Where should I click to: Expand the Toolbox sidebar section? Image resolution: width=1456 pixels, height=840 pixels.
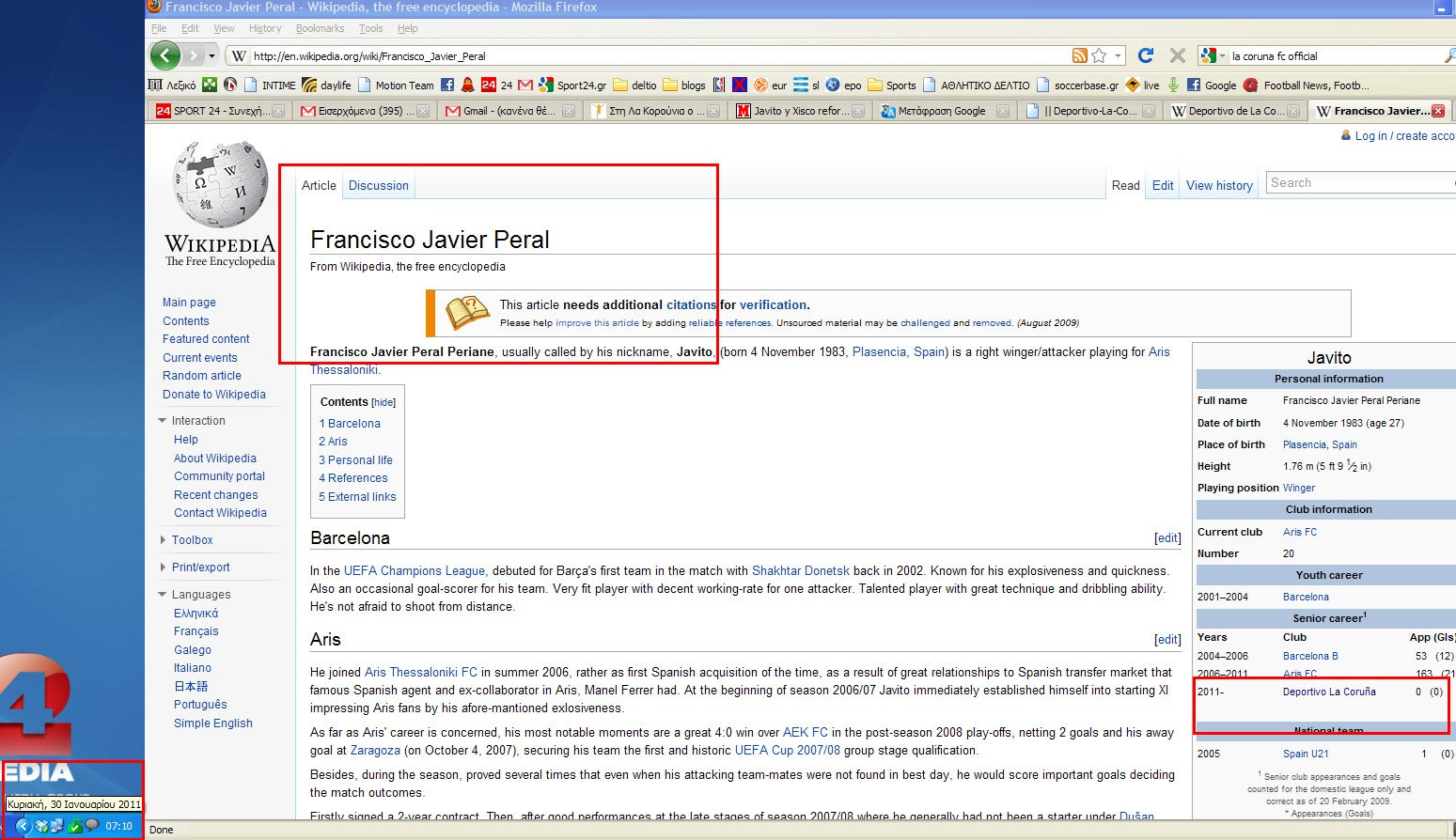click(163, 540)
